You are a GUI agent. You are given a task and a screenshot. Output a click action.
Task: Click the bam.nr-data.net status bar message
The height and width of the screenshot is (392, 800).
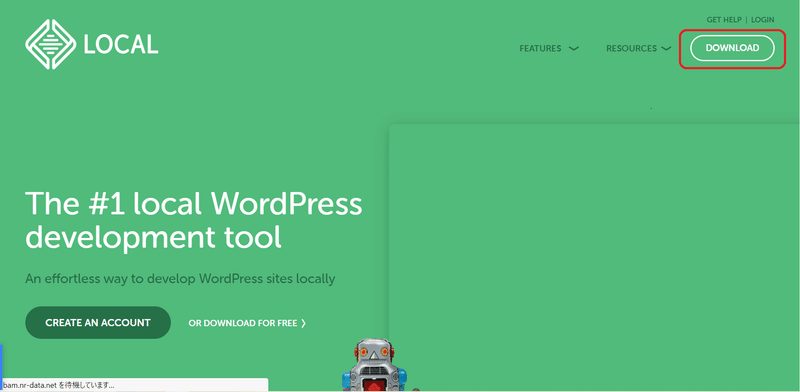click(58, 385)
